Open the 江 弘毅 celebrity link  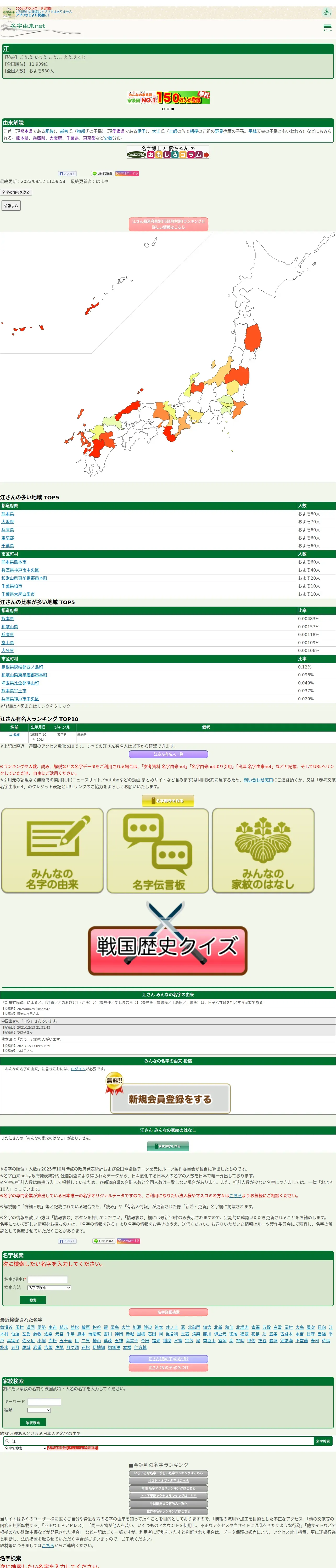pyautogui.click(x=14, y=735)
